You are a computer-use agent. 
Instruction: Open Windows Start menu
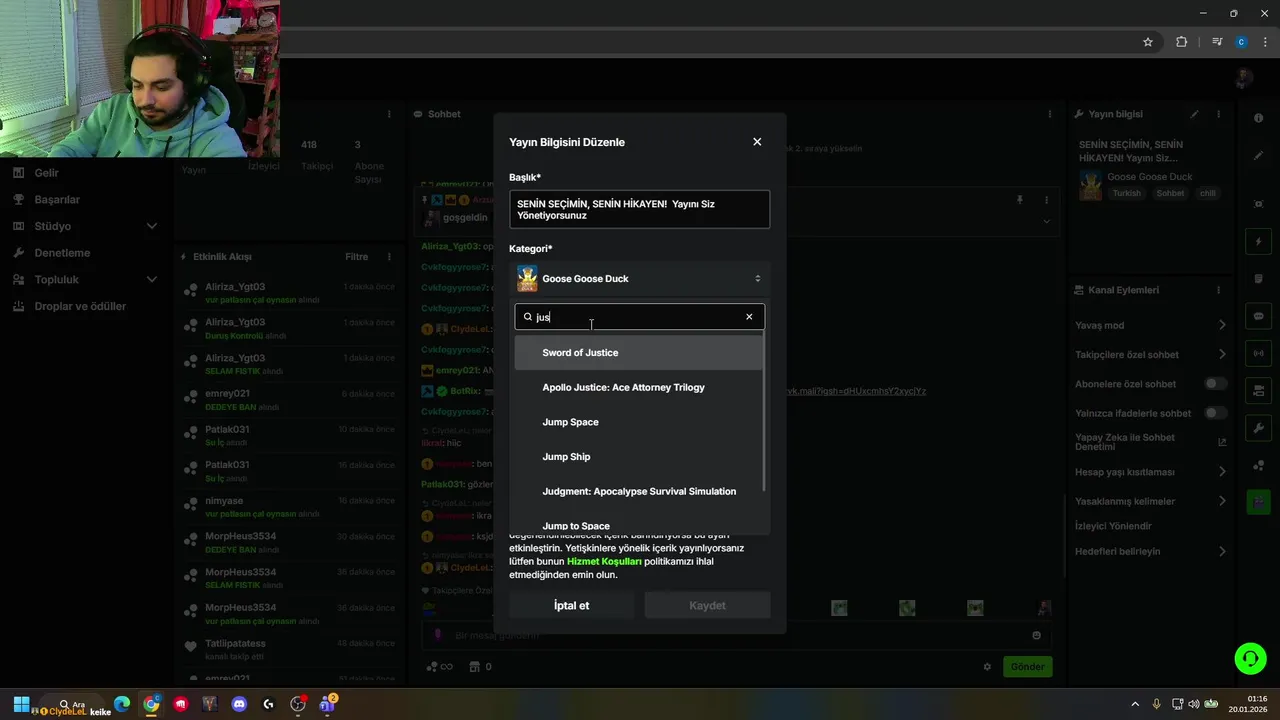(x=21, y=704)
